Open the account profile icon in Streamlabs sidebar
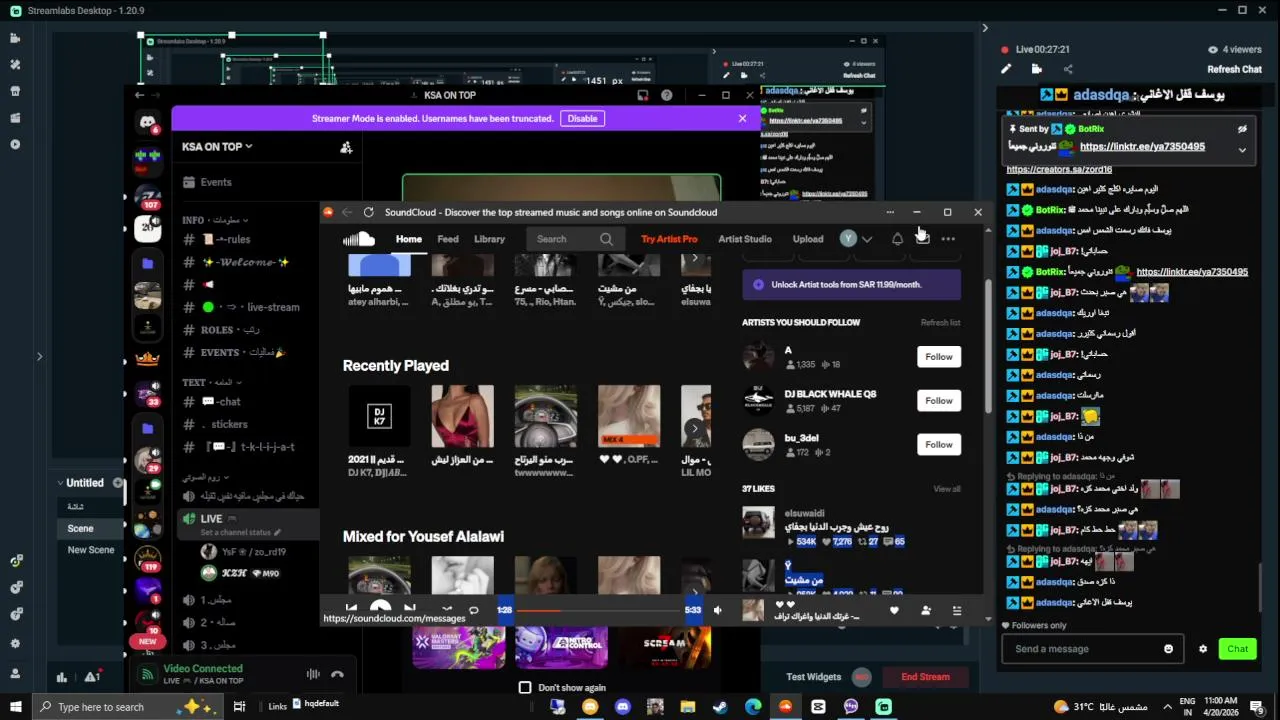 [15, 673]
